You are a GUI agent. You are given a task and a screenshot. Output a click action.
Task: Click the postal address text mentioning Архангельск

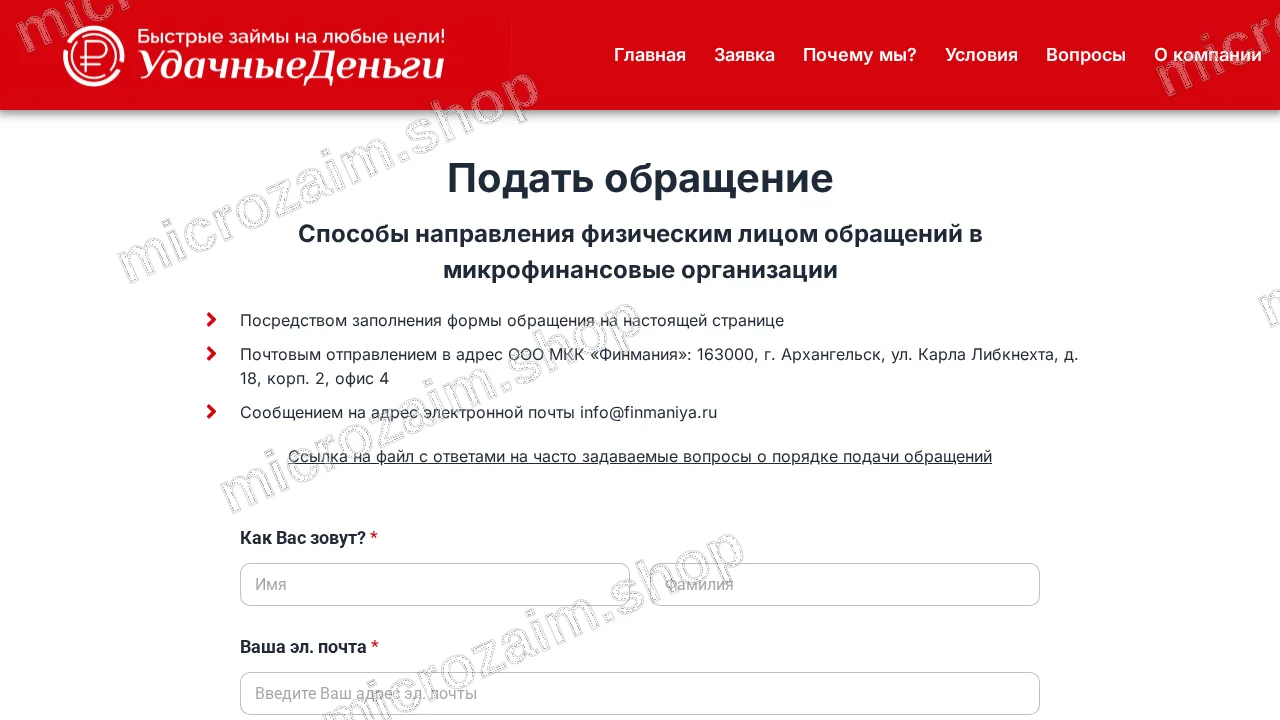(659, 366)
